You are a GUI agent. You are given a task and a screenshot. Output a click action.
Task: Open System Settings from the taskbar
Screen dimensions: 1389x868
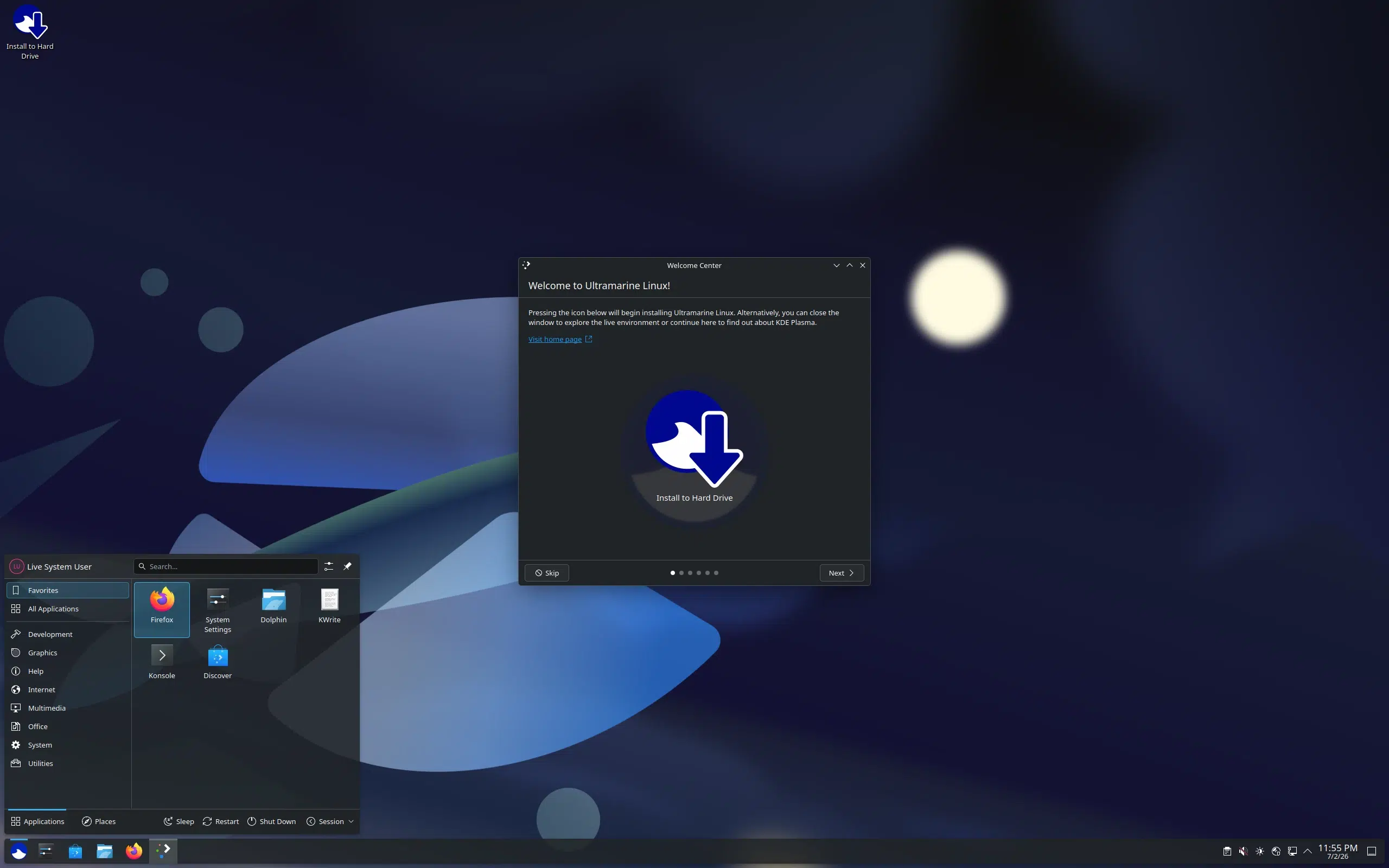(46, 851)
